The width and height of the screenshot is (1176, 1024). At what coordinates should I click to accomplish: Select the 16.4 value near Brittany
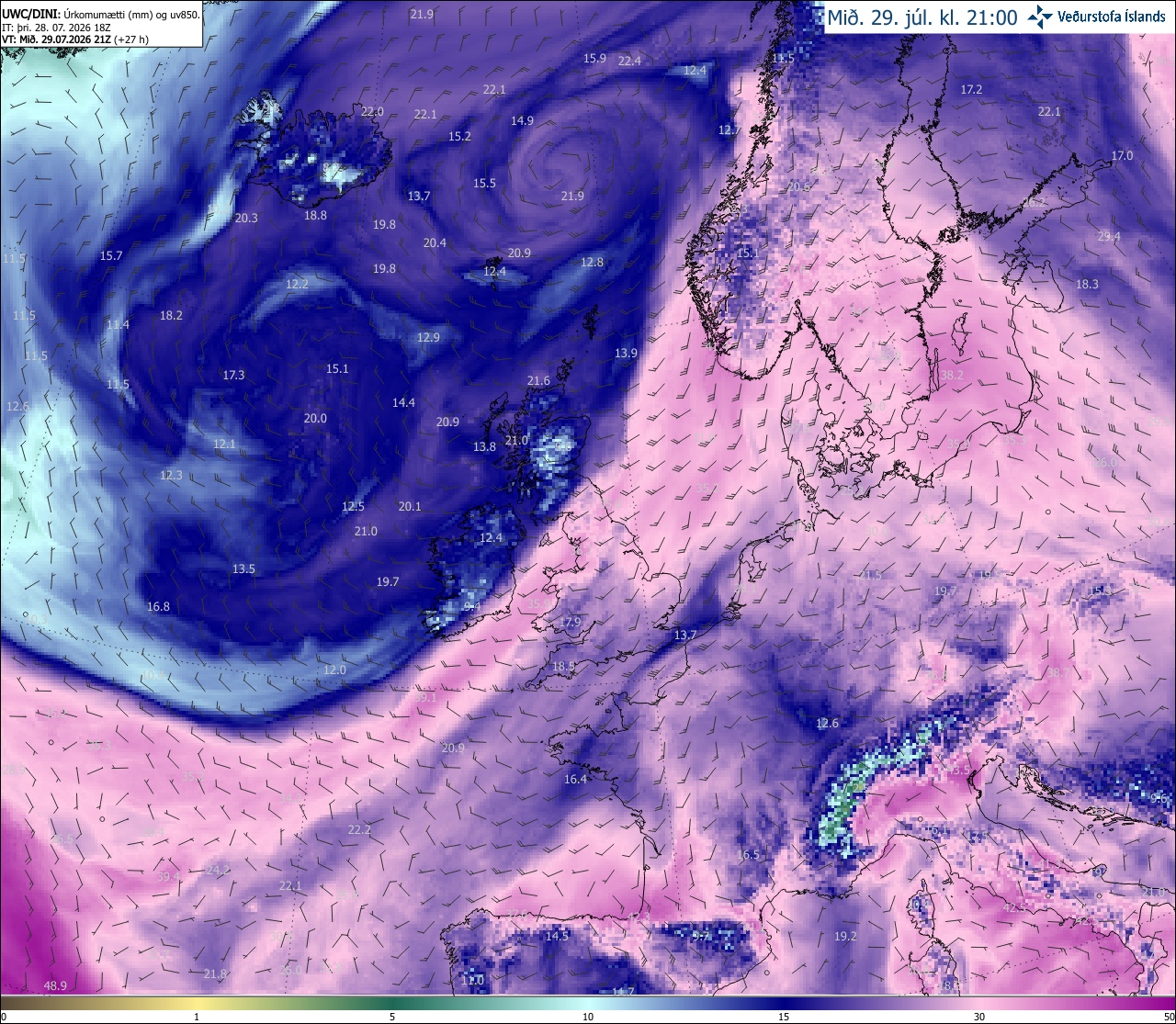[x=575, y=779]
